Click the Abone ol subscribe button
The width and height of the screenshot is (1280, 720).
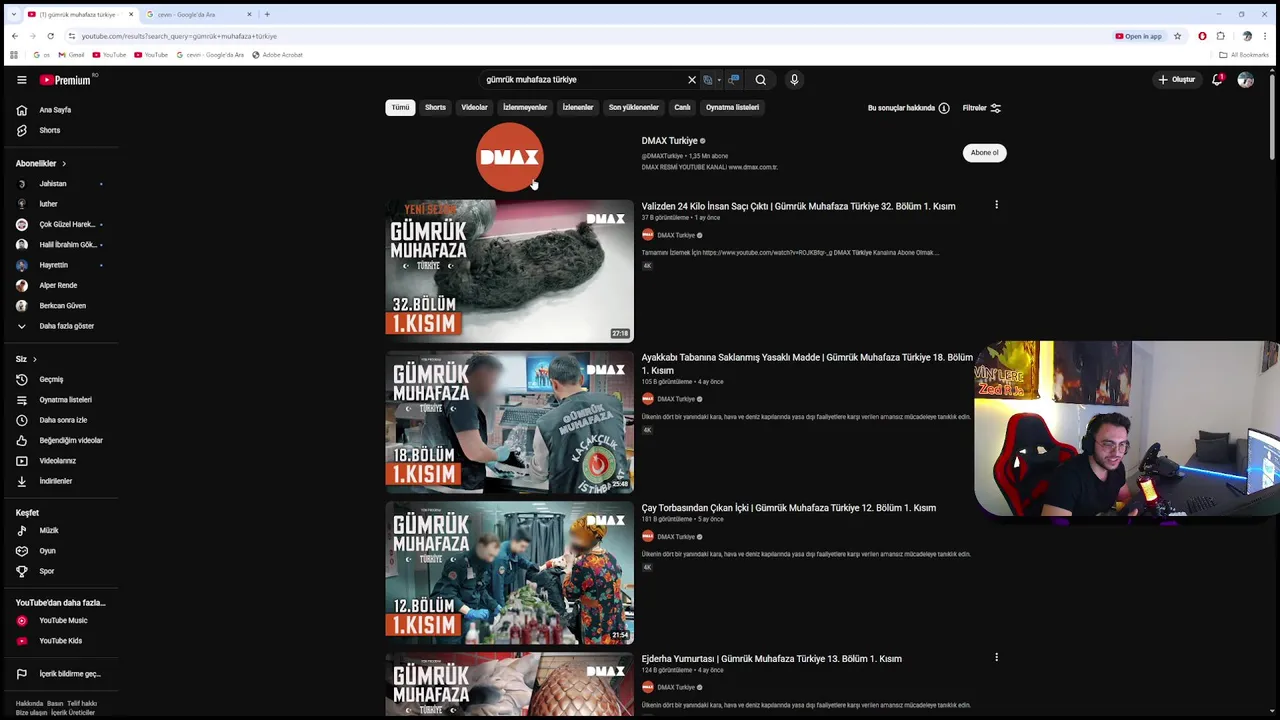984,153
